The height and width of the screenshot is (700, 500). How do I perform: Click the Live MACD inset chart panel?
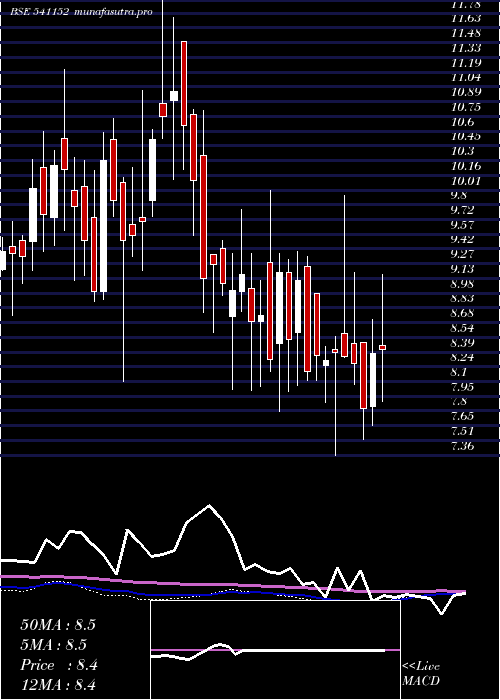275,650
